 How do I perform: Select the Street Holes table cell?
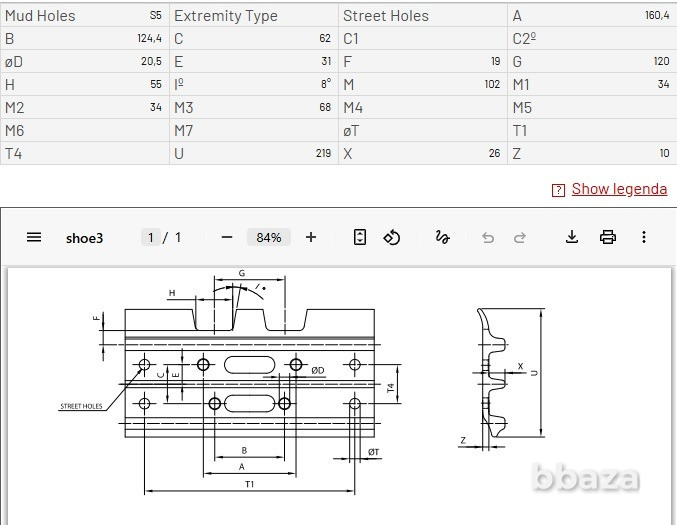pyautogui.click(x=423, y=16)
